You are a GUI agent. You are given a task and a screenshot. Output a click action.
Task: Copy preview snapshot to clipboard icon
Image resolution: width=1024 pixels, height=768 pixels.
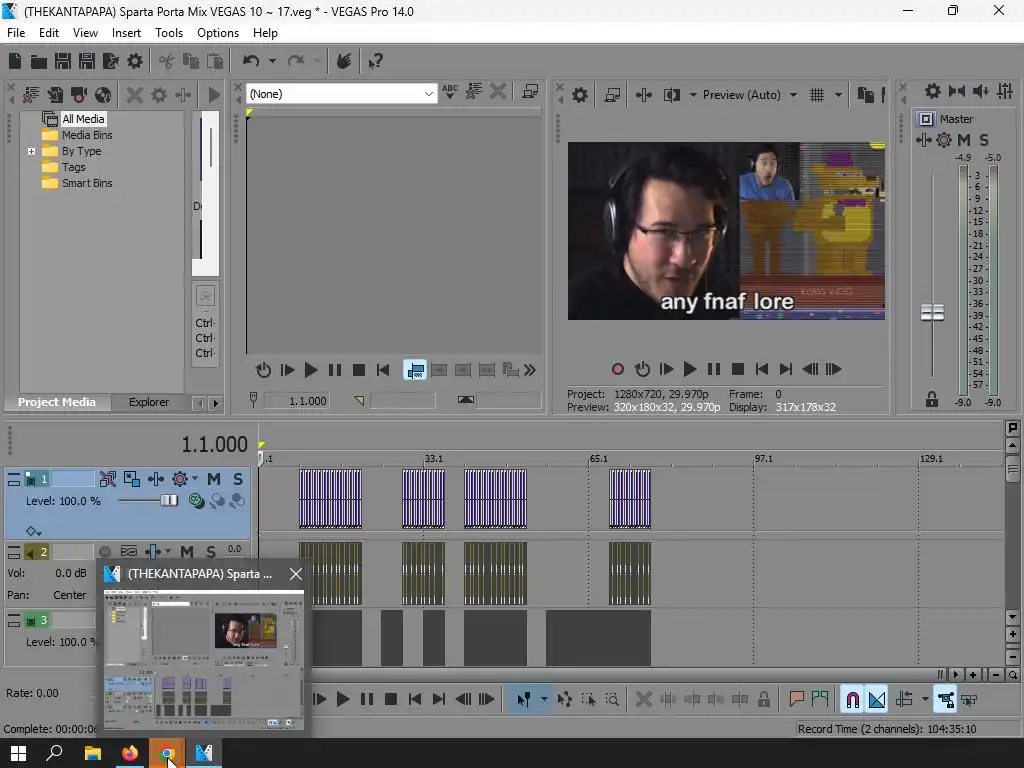click(x=865, y=95)
